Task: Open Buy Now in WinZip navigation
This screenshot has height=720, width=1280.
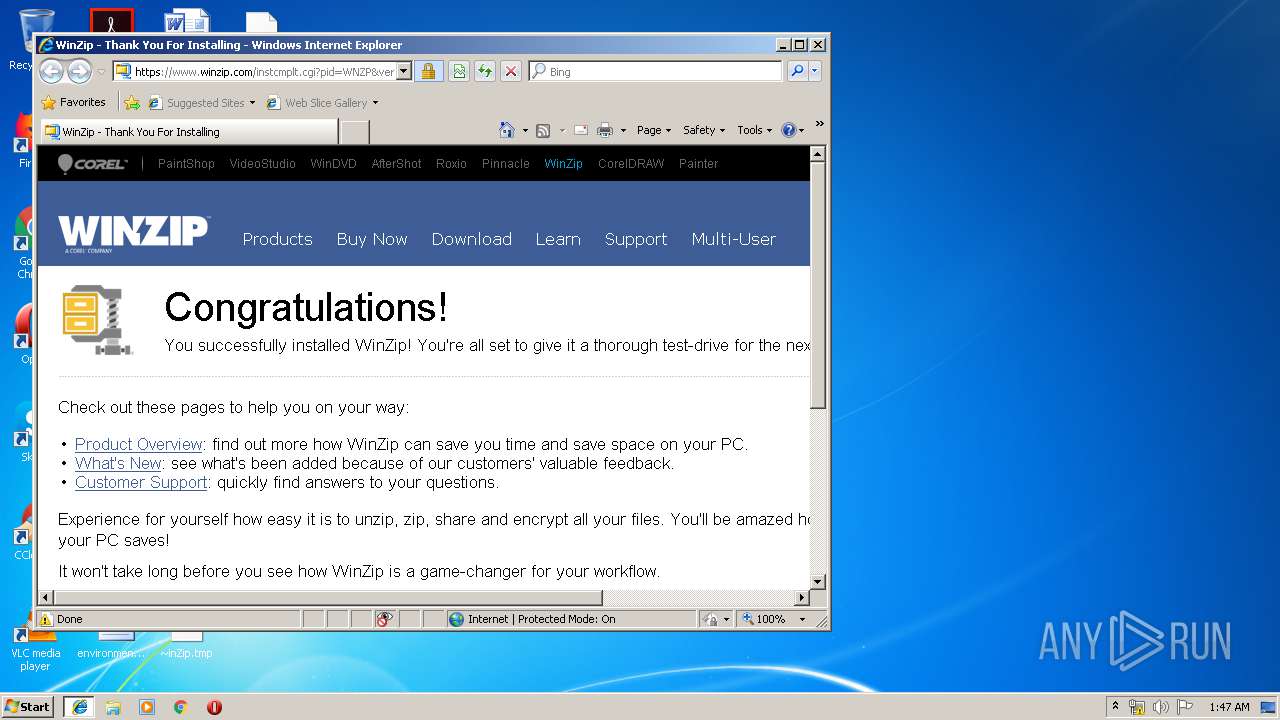Action: click(x=372, y=239)
